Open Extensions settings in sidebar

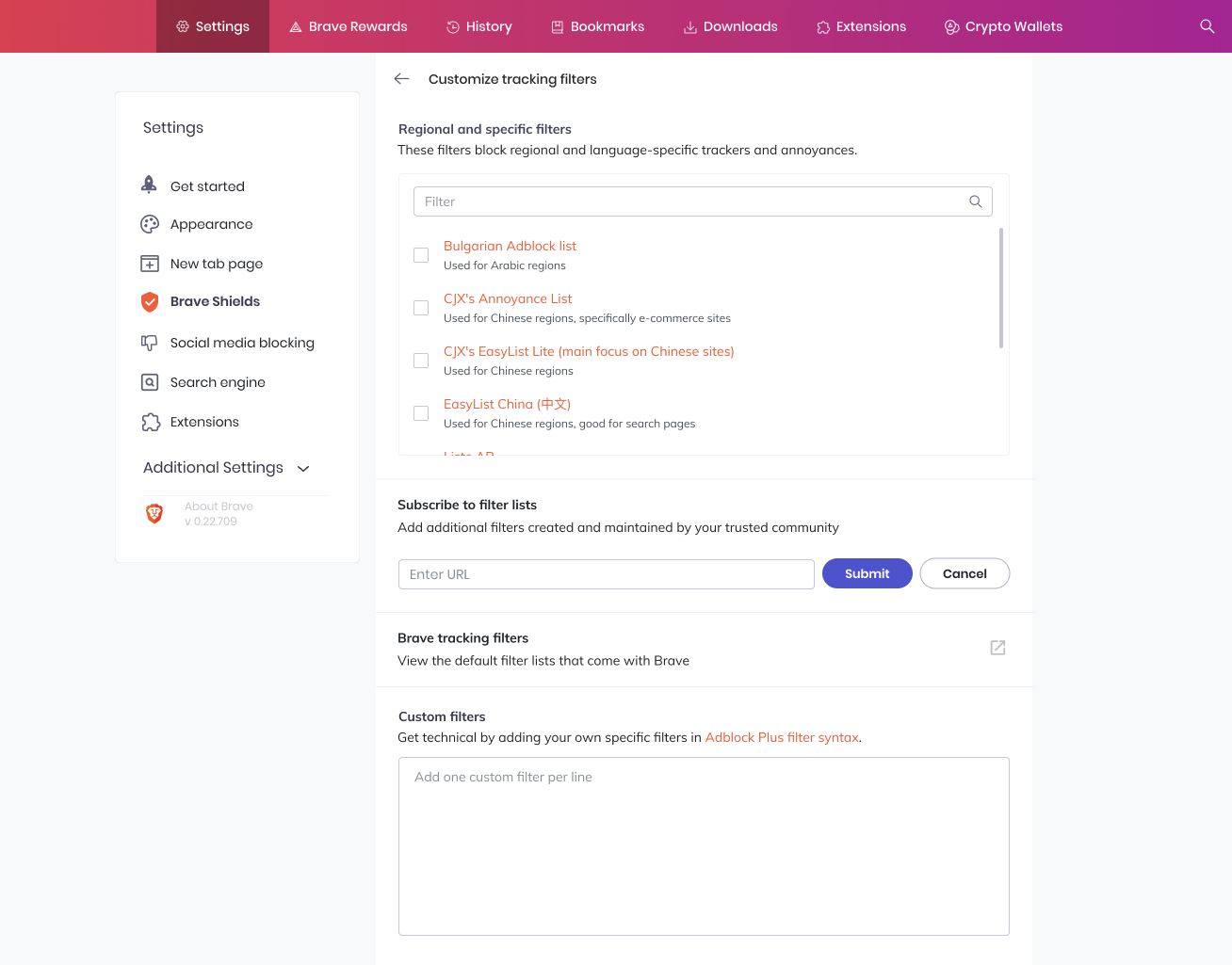(204, 422)
